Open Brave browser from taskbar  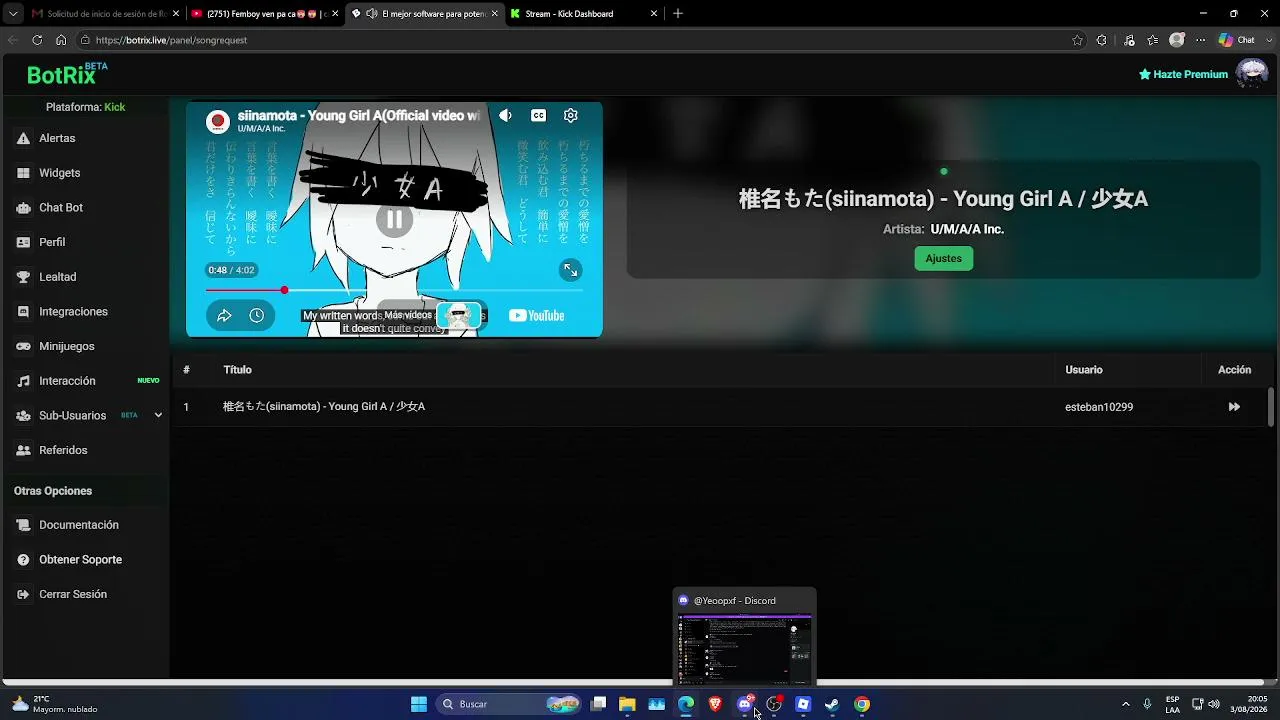tap(715, 704)
